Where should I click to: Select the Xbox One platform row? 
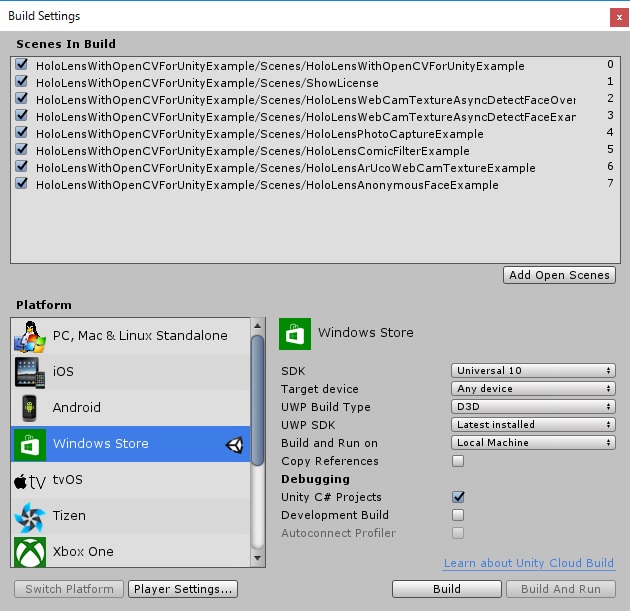[131, 551]
